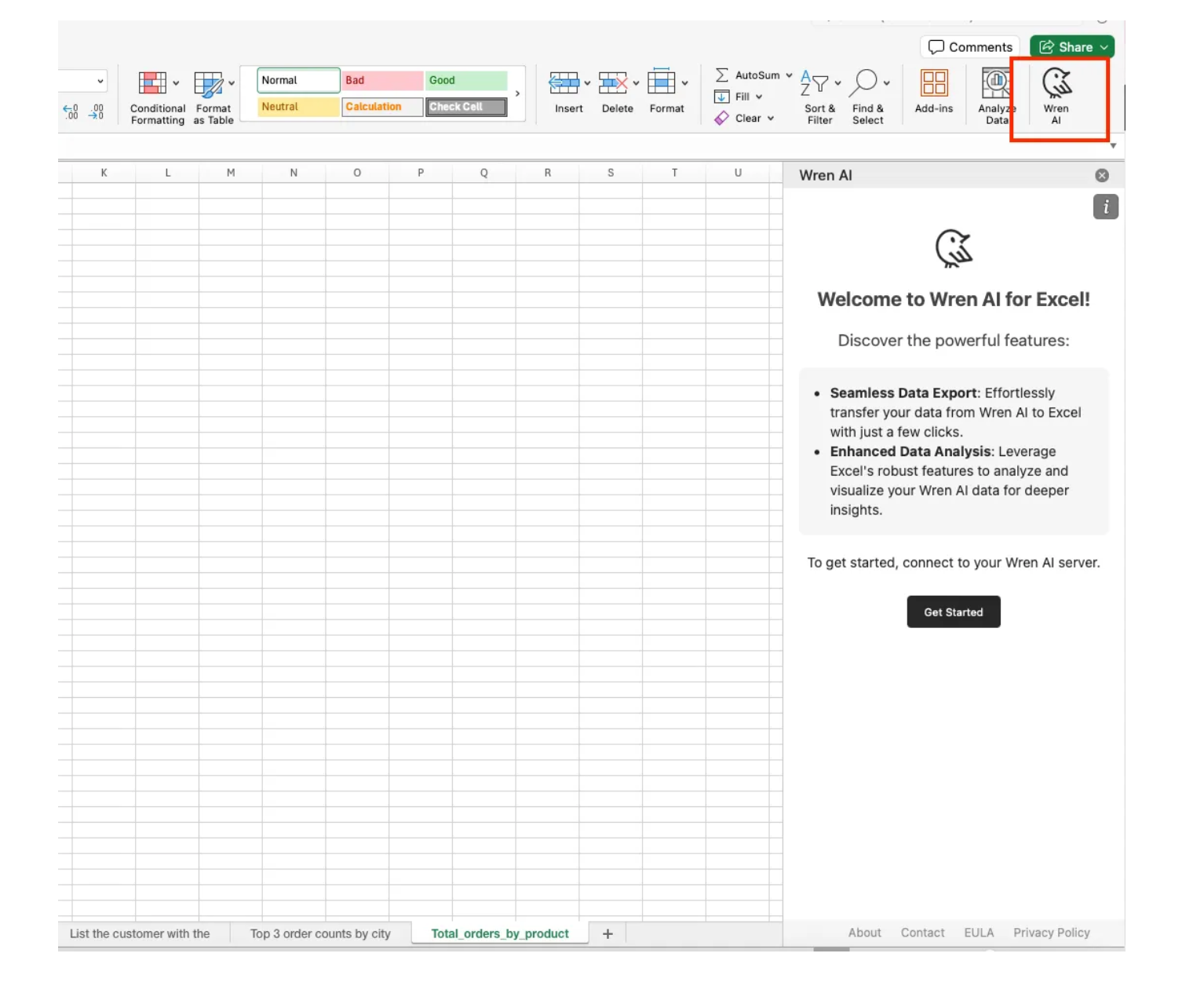
Task: Click the AutoSum sigma icon
Action: (x=721, y=75)
